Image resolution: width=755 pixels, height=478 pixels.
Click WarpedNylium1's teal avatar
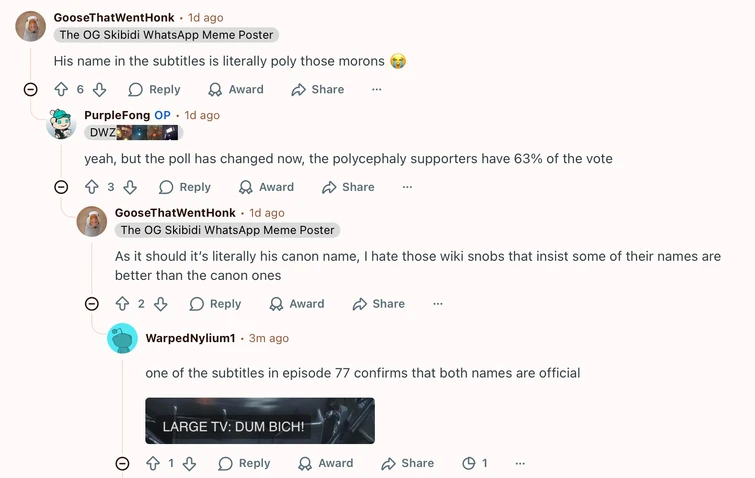pyautogui.click(x=122, y=339)
